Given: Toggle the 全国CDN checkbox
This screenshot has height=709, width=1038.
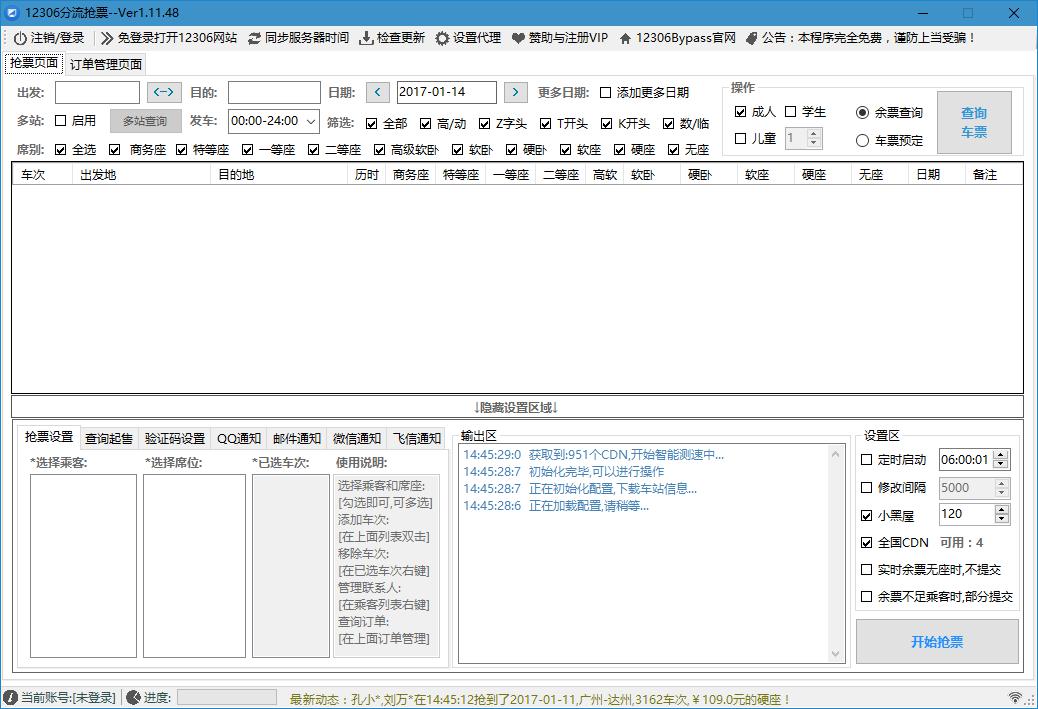Looking at the screenshot, I should (x=866, y=542).
